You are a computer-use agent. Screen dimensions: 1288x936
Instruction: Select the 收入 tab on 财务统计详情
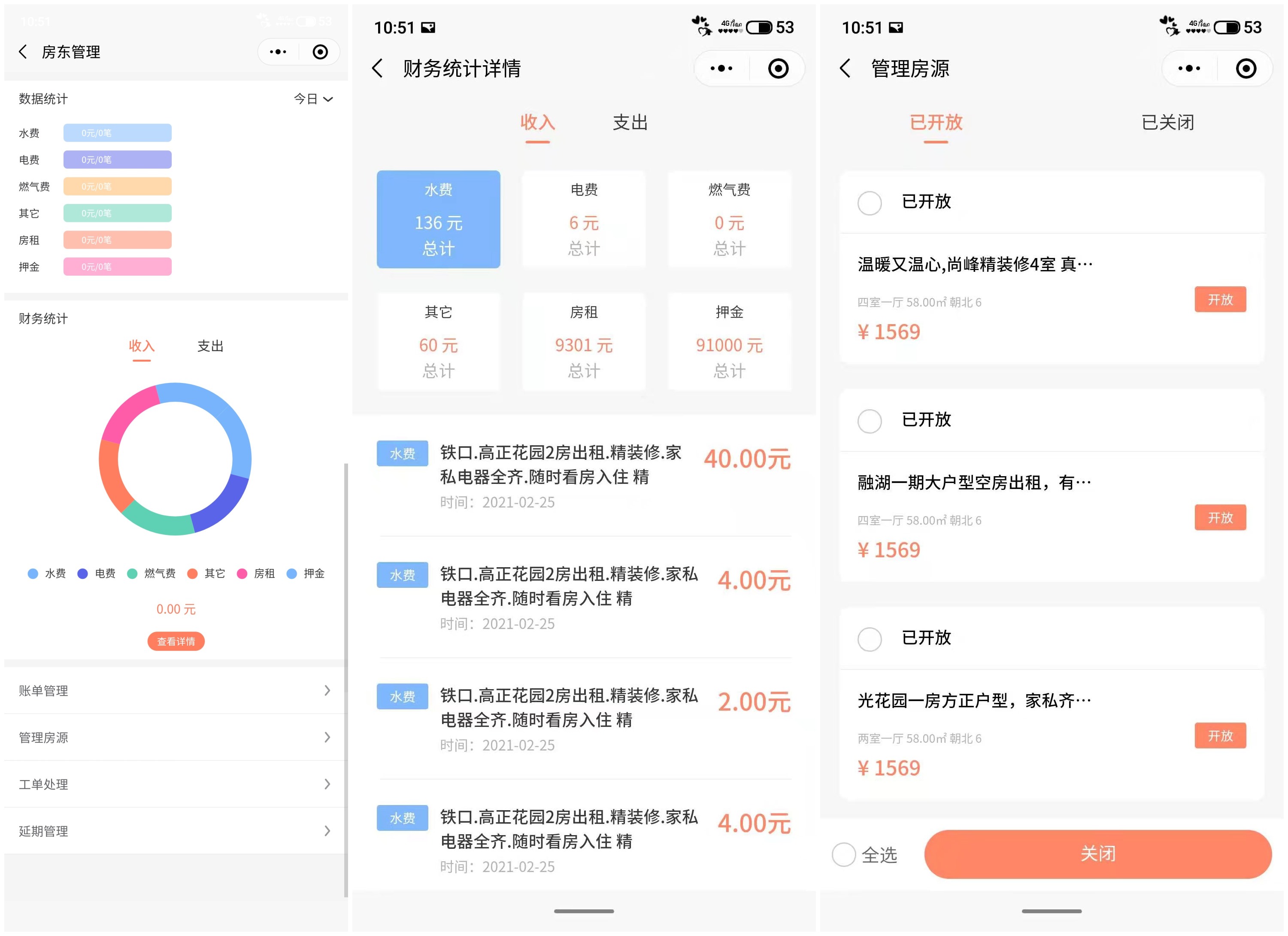[537, 122]
